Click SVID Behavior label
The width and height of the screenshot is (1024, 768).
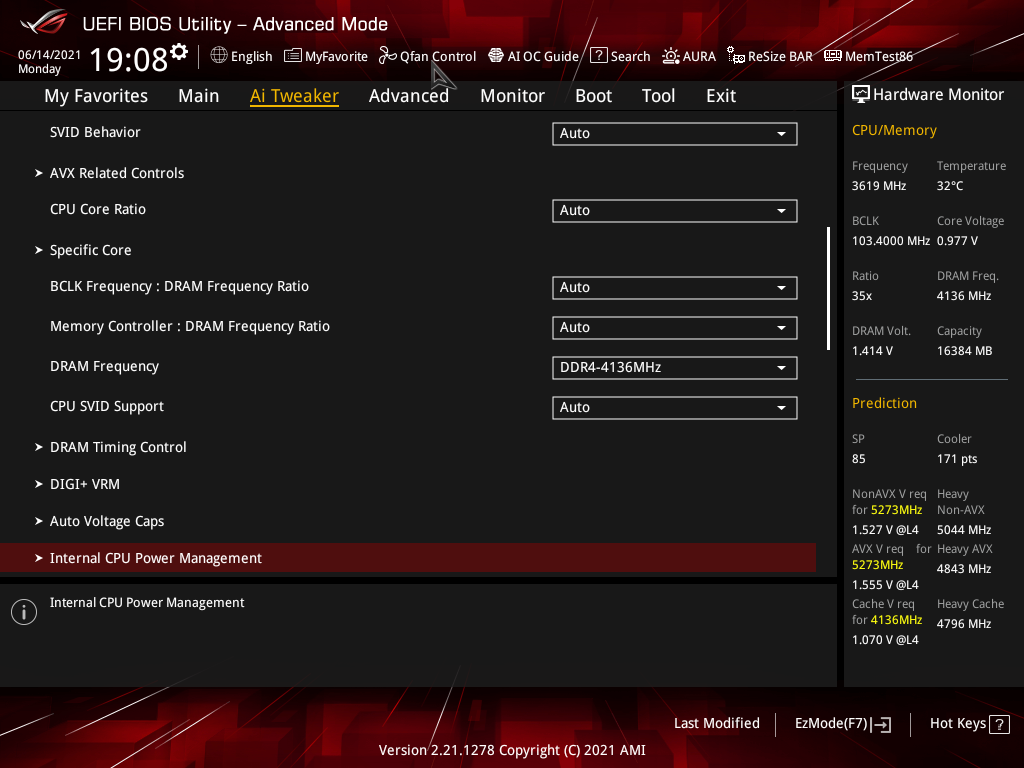[95, 133]
